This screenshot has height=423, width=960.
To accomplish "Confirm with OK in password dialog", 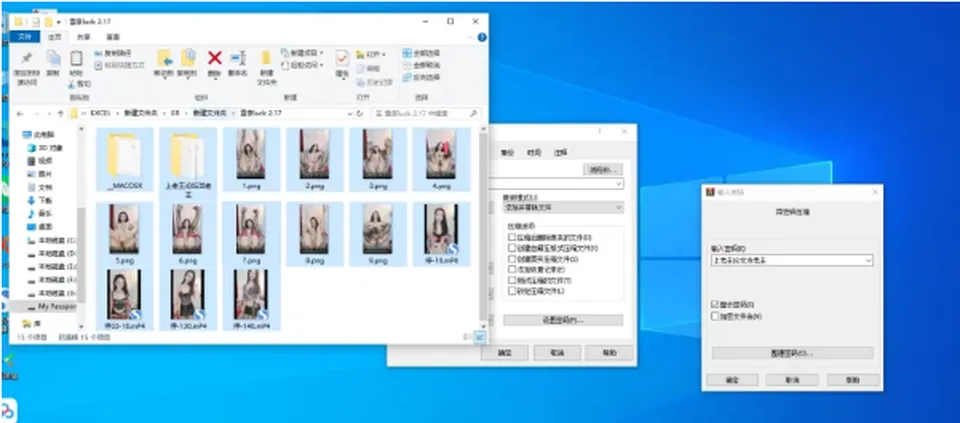I will point(732,380).
